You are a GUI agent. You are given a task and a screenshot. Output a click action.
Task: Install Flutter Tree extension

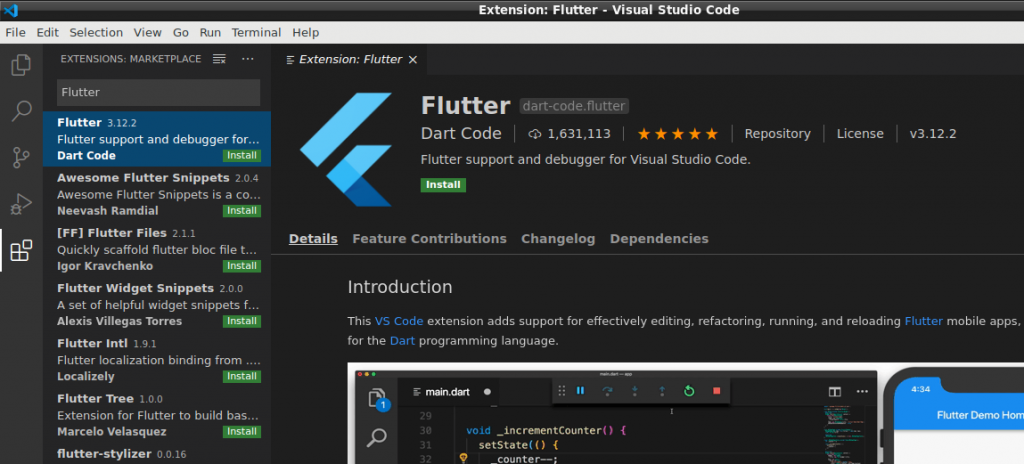(242, 432)
